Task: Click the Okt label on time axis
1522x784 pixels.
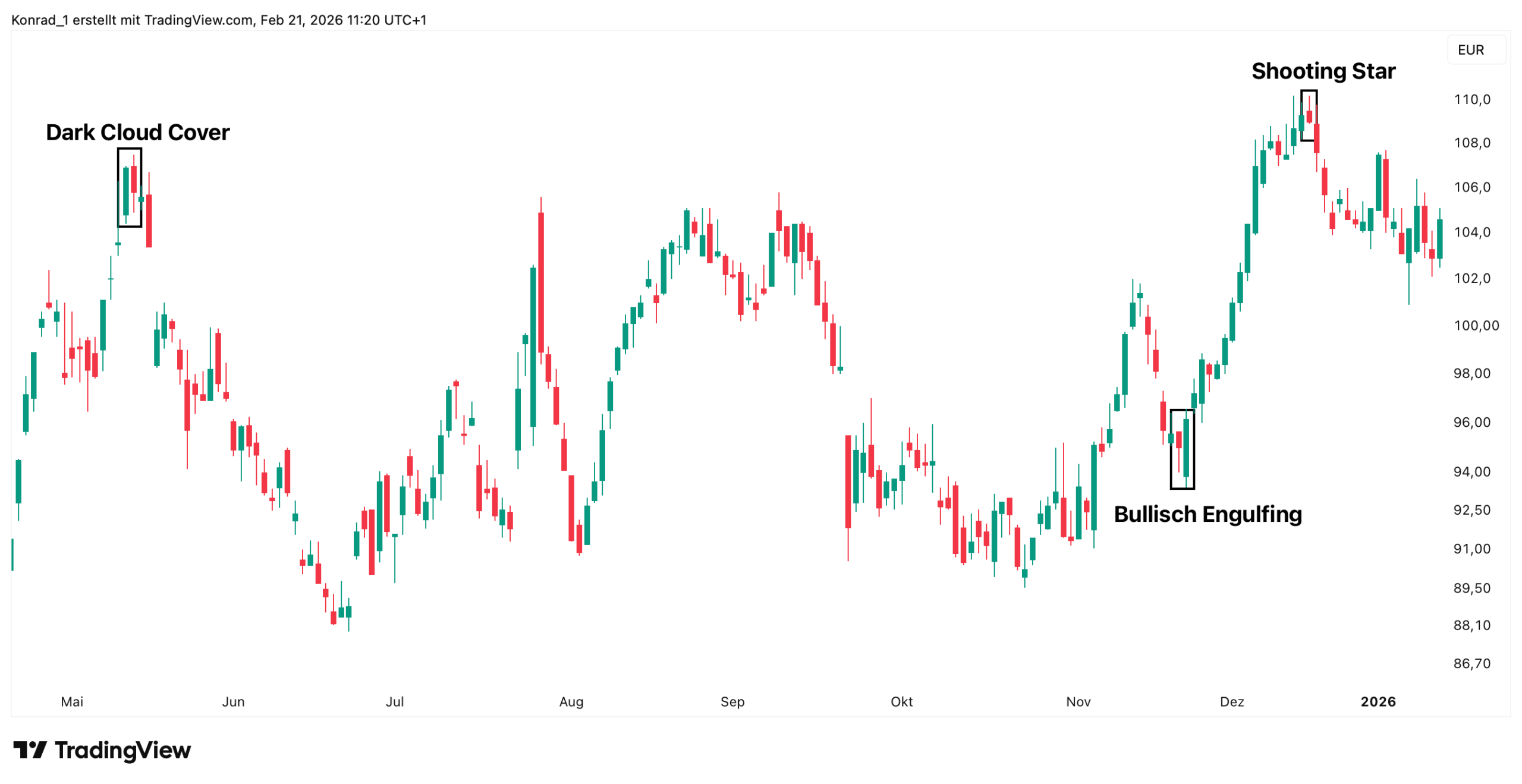Action: tap(901, 702)
